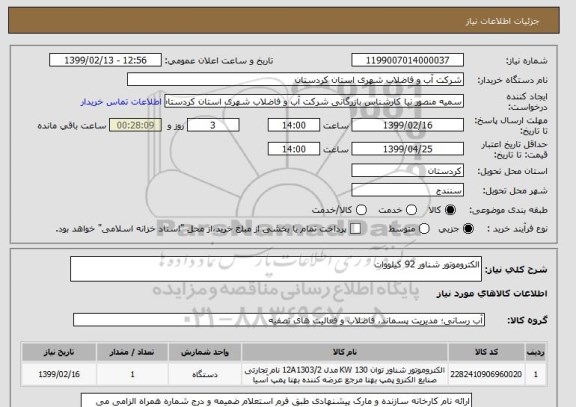The height and width of the screenshot is (407, 576).
Task: Open the اطلاعات تماس خریدار link
Action: click(x=121, y=102)
